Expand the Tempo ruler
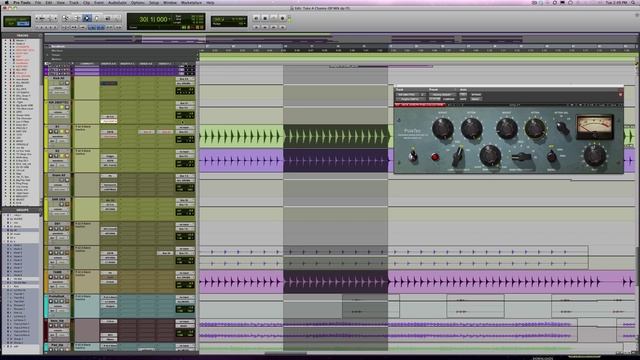Screen dimensions: 640x360 click(x=47, y=55)
